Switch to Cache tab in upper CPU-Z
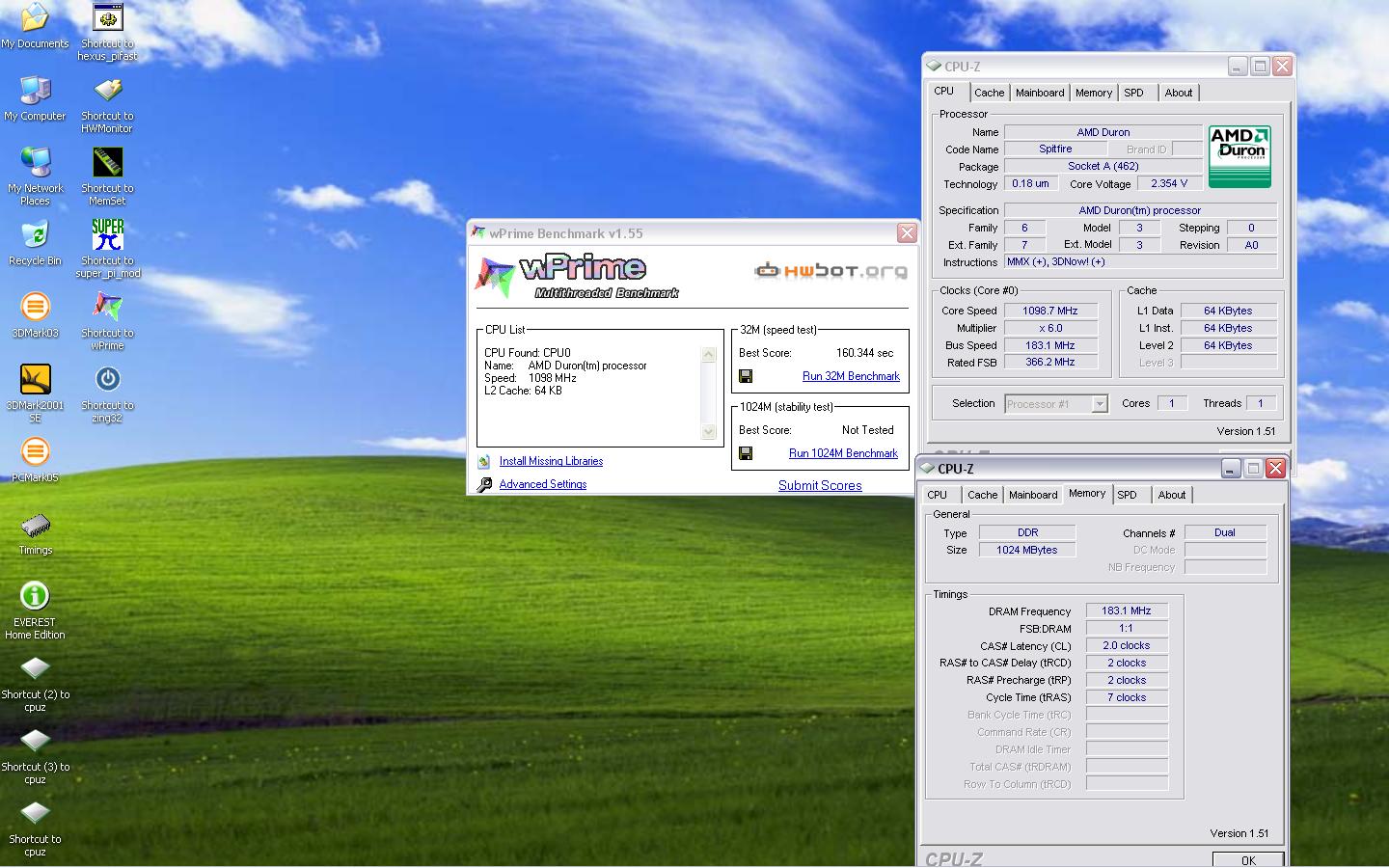This screenshot has height=868, width=1389. pyautogui.click(x=989, y=93)
